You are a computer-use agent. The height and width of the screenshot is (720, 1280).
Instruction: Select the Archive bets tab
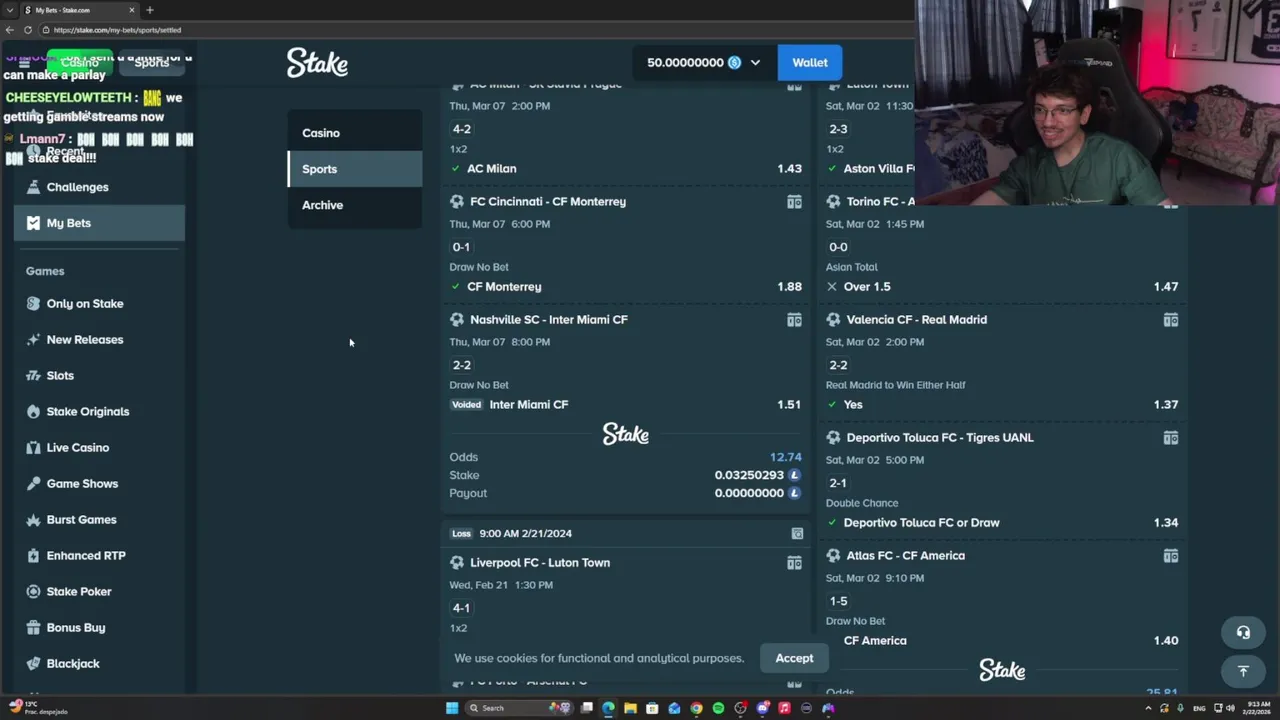tap(355, 205)
